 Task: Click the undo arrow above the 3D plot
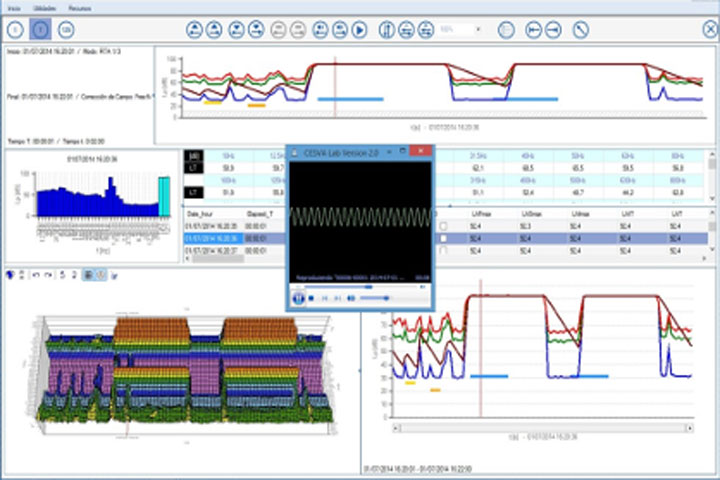pos(35,274)
